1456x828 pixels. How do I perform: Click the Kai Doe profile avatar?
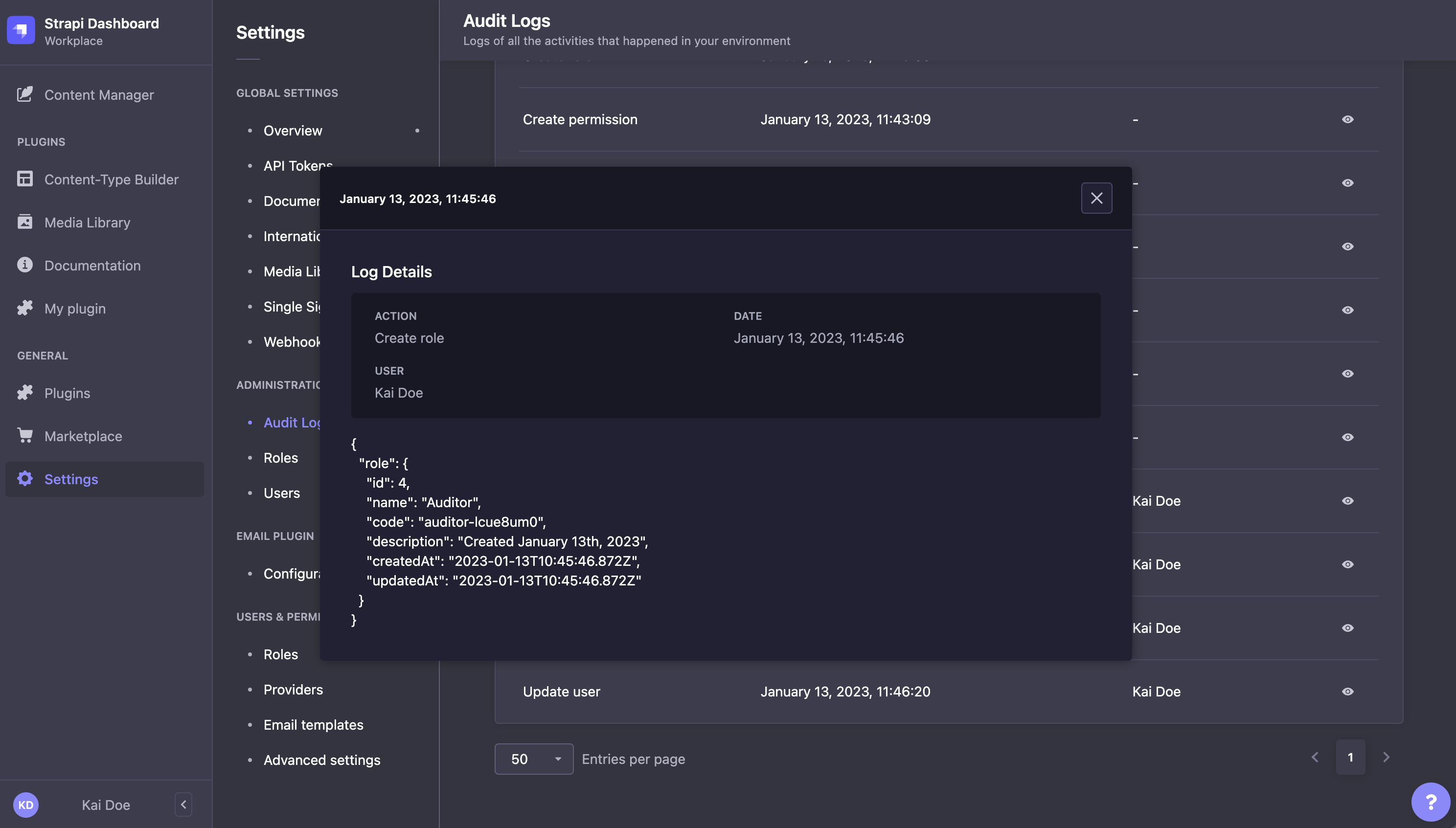point(26,804)
